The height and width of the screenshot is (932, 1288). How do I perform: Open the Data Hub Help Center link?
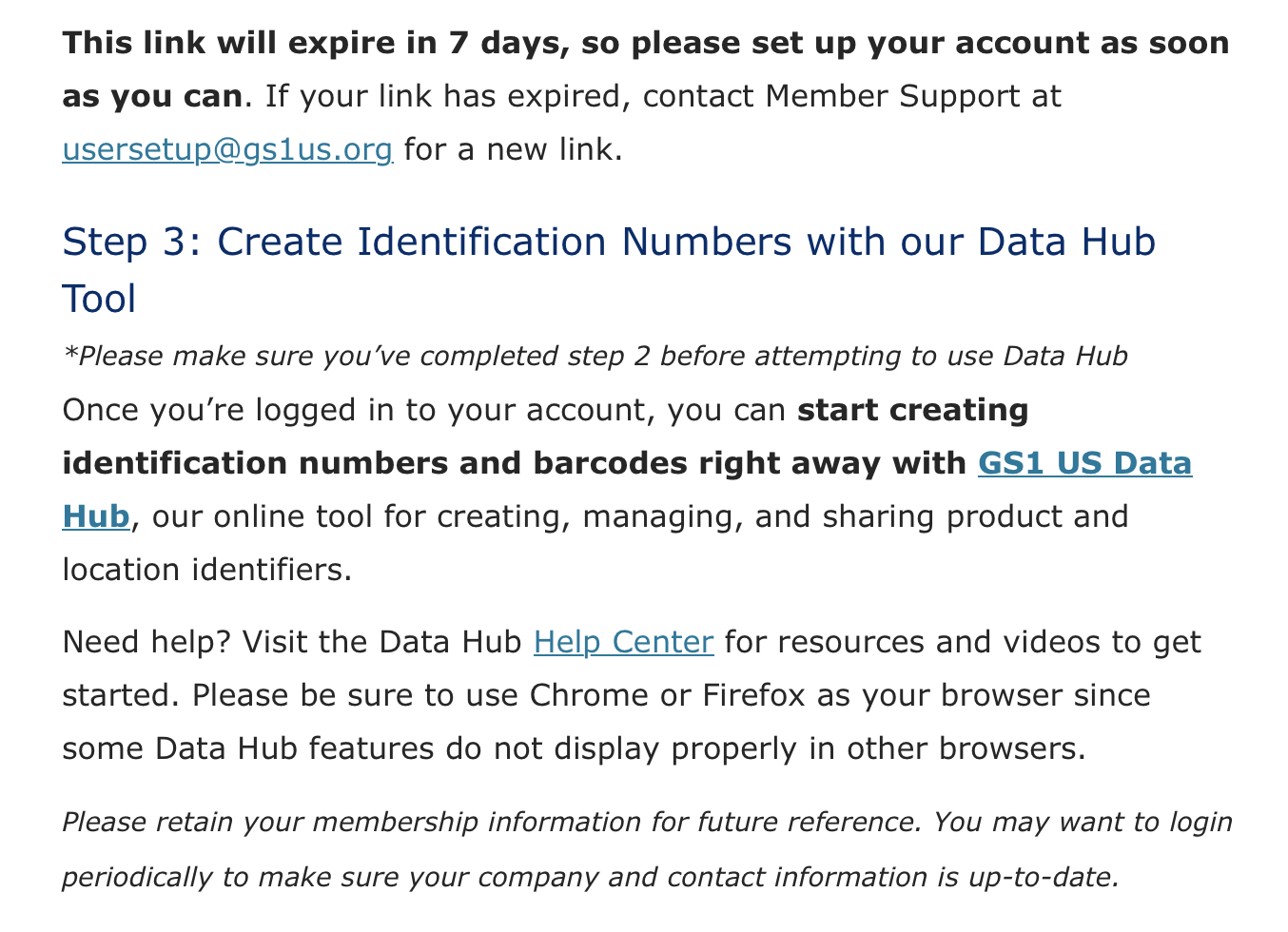click(x=623, y=642)
